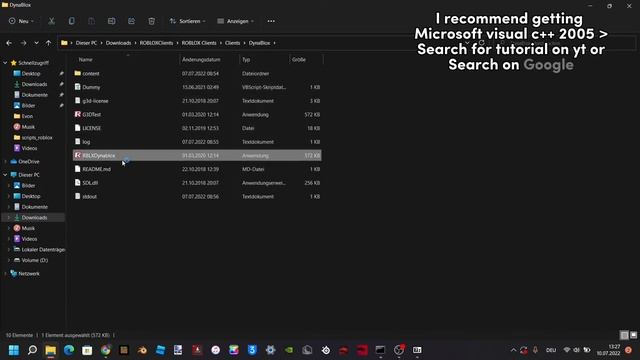Go up one folder level
Viewport: 640px width, 360px height.
[49, 43]
